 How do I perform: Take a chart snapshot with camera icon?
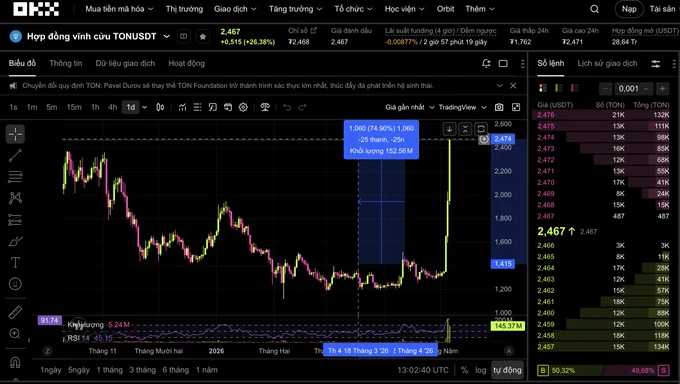pyautogui.click(x=499, y=107)
